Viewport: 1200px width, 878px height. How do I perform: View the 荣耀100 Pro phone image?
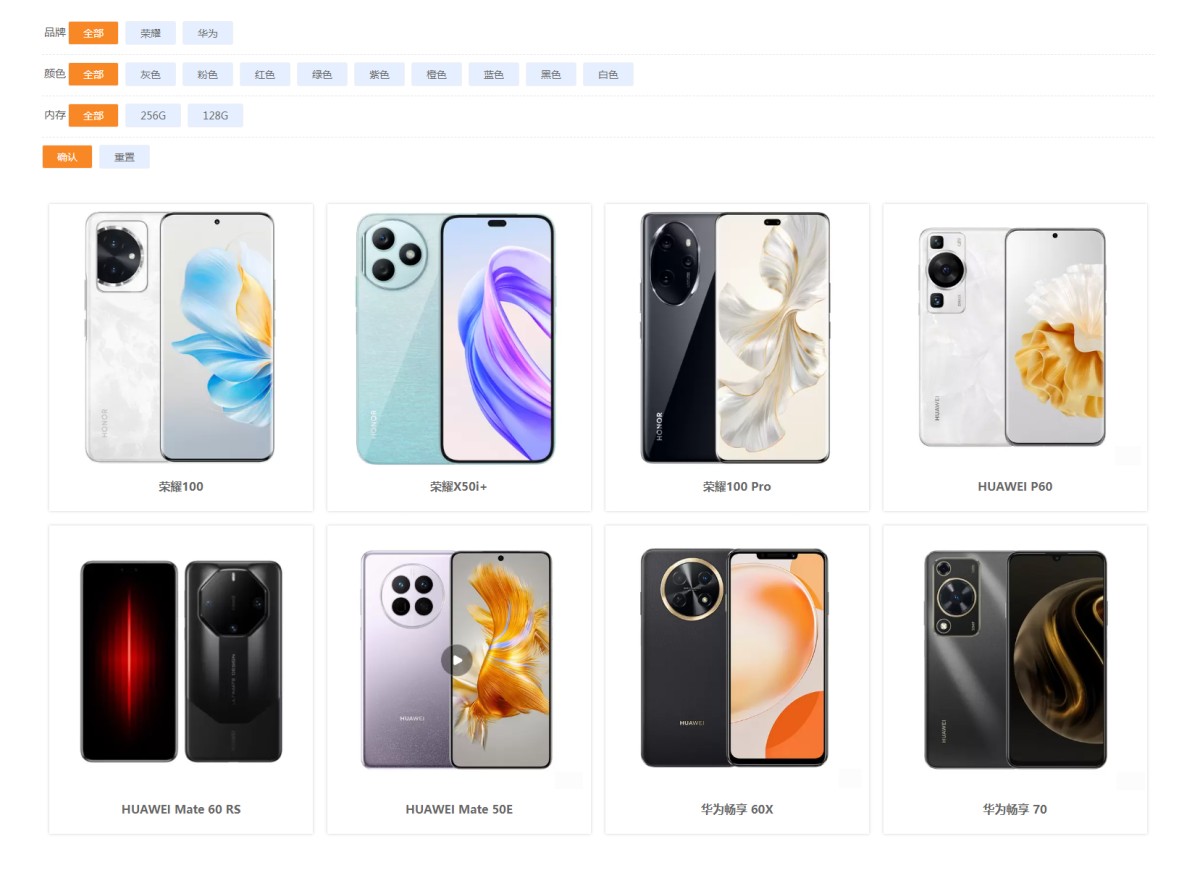click(x=736, y=337)
